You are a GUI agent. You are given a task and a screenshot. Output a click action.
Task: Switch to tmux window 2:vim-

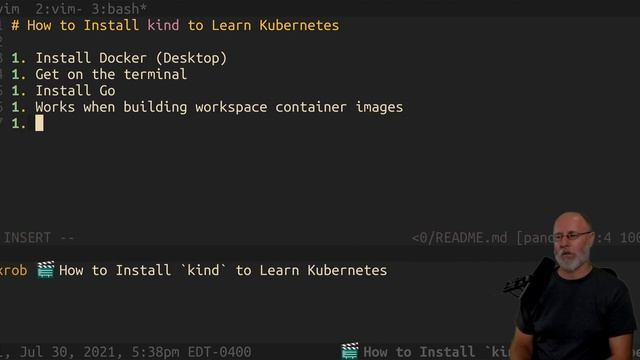59,8
